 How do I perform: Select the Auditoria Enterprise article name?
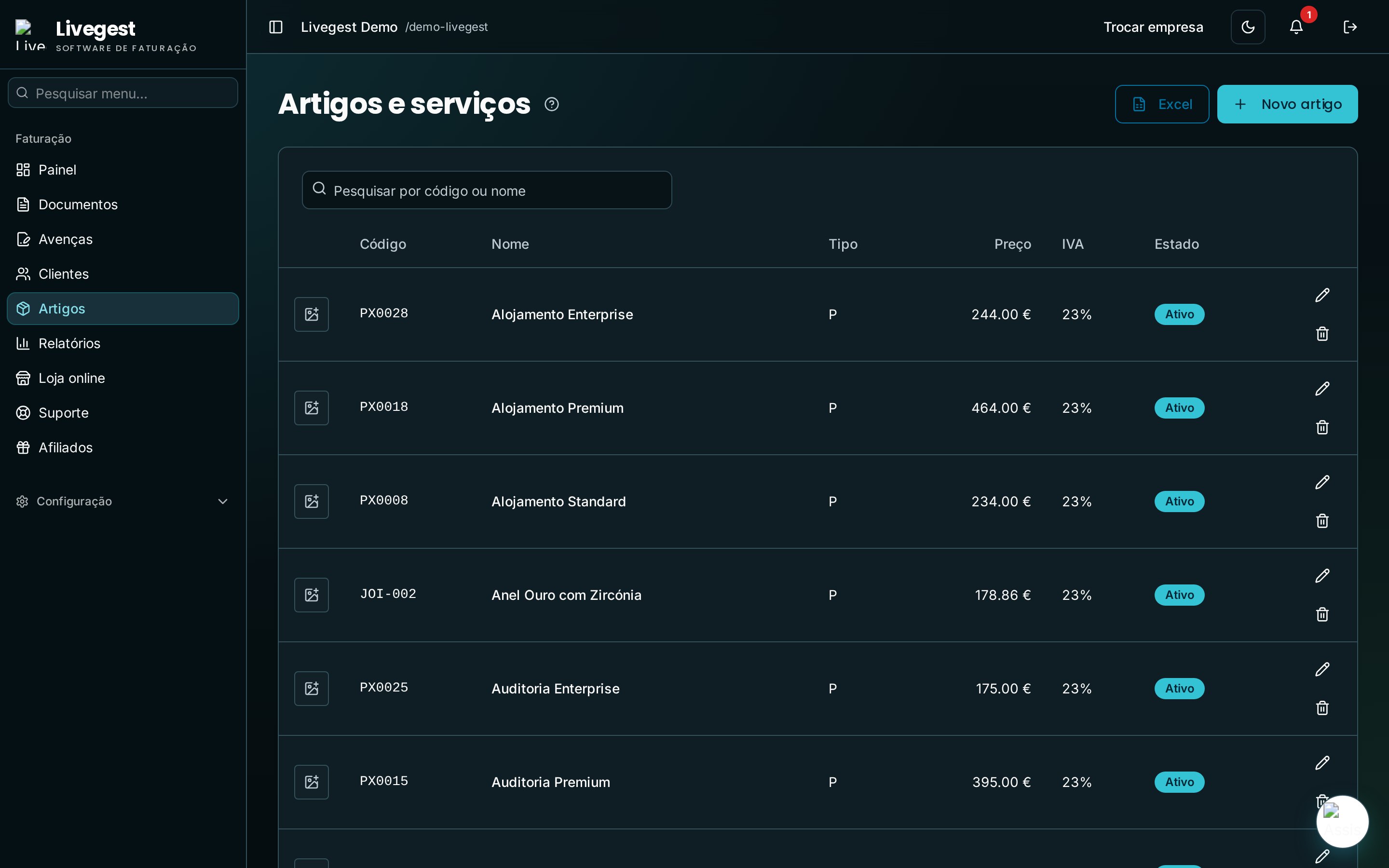[x=556, y=688]
